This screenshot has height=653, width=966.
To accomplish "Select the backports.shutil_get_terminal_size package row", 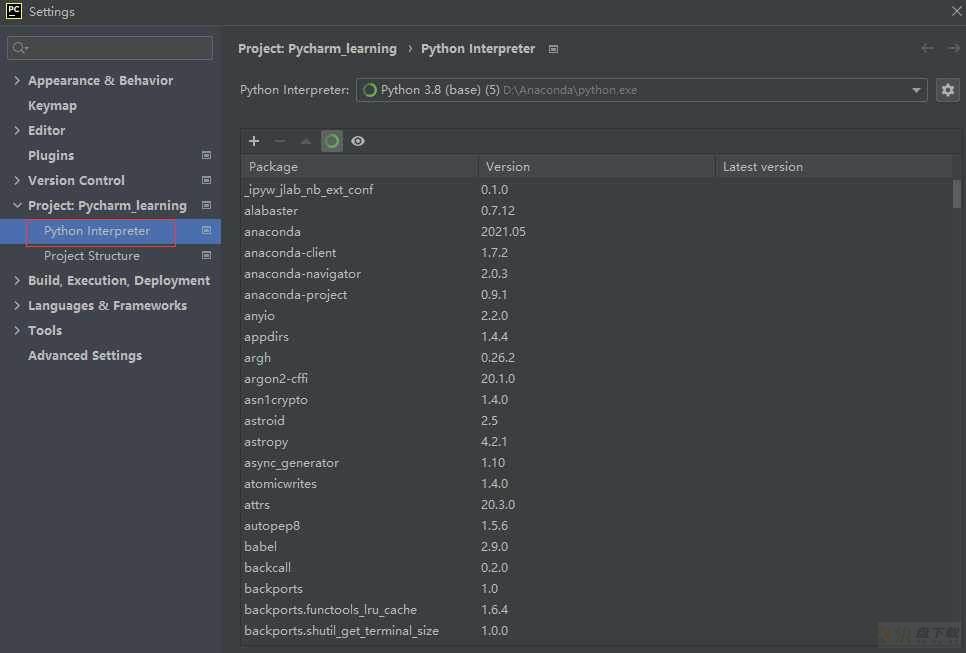I will pyautogui.click(x=596, y=630).
